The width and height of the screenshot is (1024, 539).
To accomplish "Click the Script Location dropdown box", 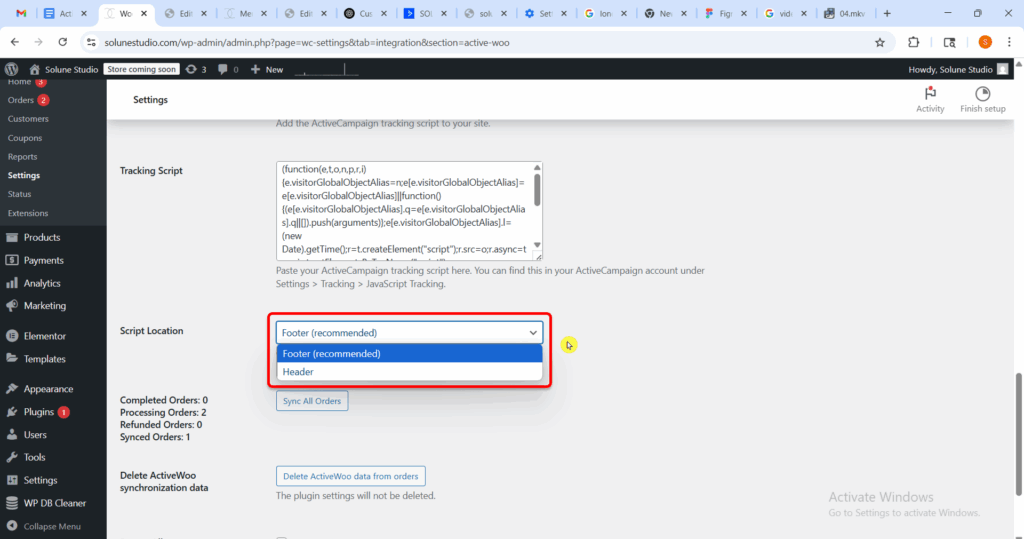I will 409,333.
